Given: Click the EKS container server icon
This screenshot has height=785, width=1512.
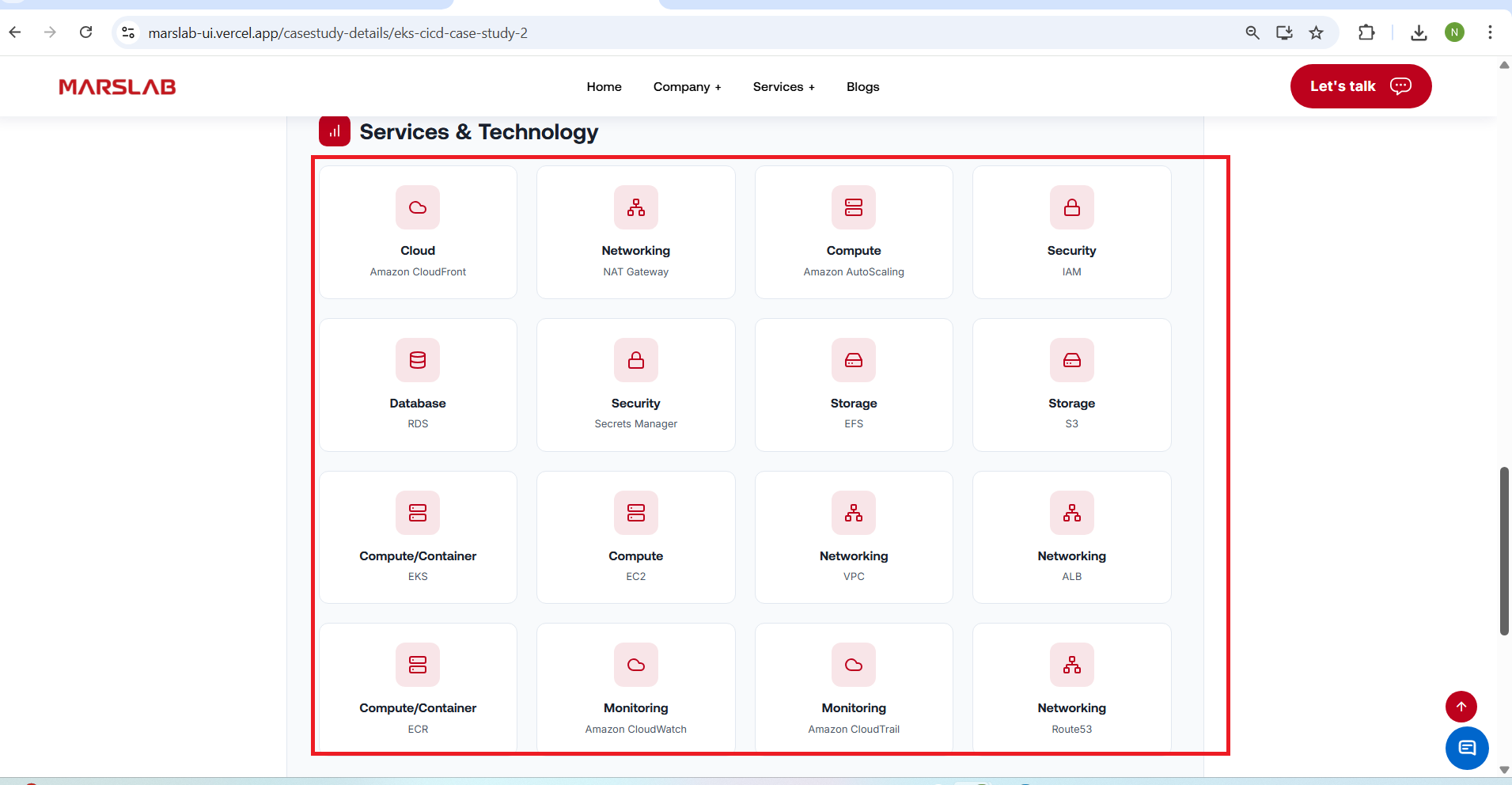Looking at the screenshot, I should [x=418, y=513].
